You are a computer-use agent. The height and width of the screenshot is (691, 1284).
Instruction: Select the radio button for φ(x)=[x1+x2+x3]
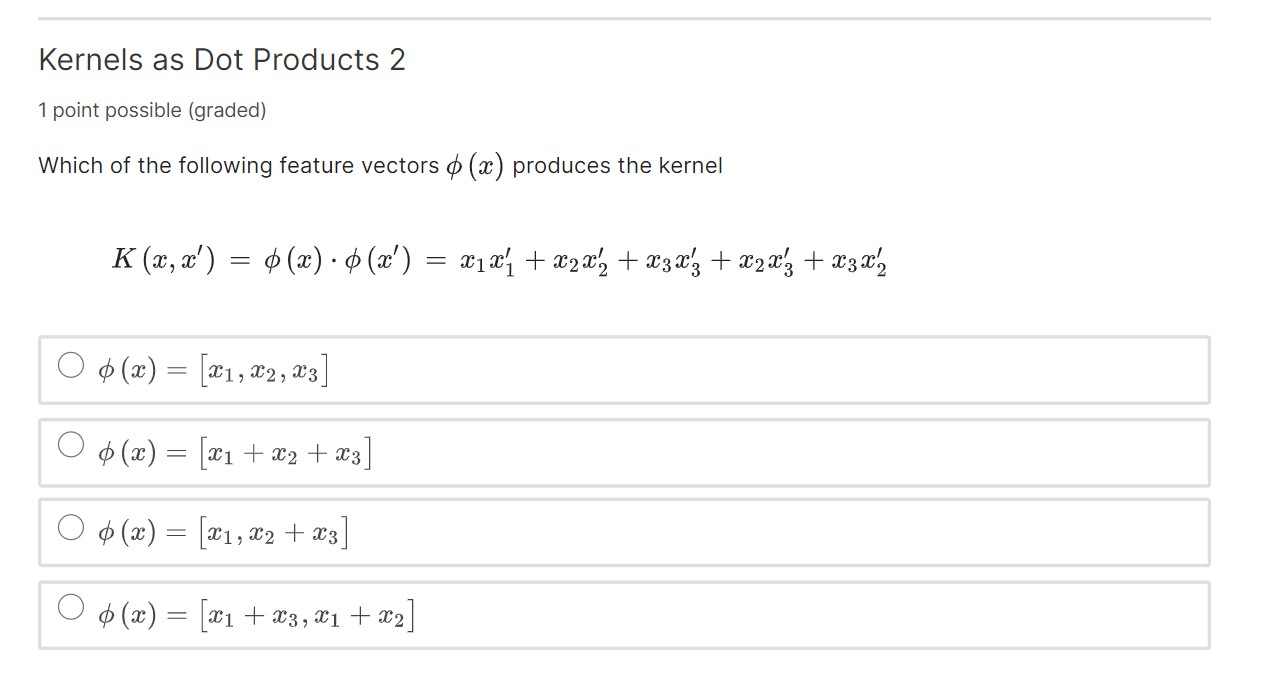tap(70, 446)
